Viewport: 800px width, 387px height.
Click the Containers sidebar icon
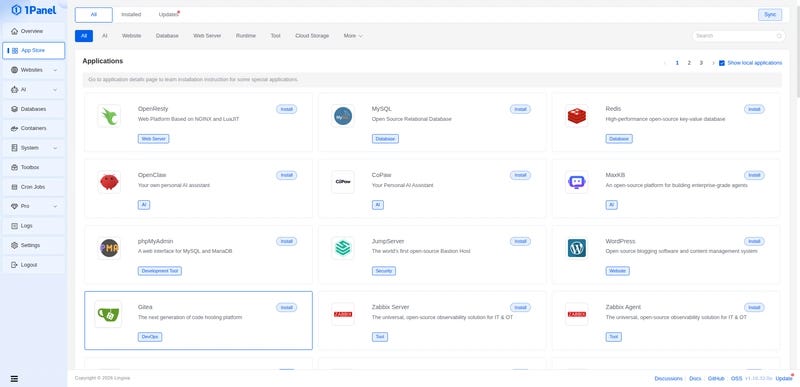[x=14, y=128]
